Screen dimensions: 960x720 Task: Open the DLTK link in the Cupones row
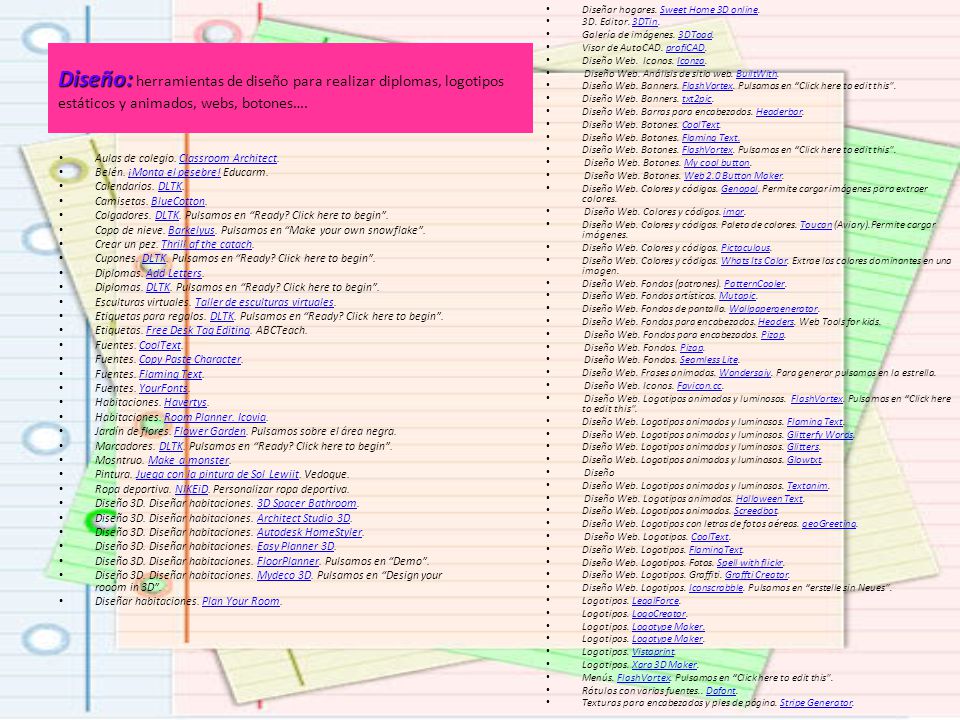coord(154,258)
